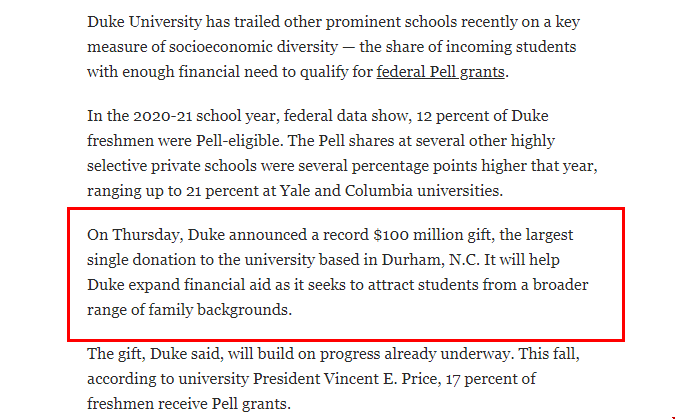The width and height of the screenshot is (675, 419).
Task: Click the phrase "range of family backgrounds"
Action: pos(189,310)
